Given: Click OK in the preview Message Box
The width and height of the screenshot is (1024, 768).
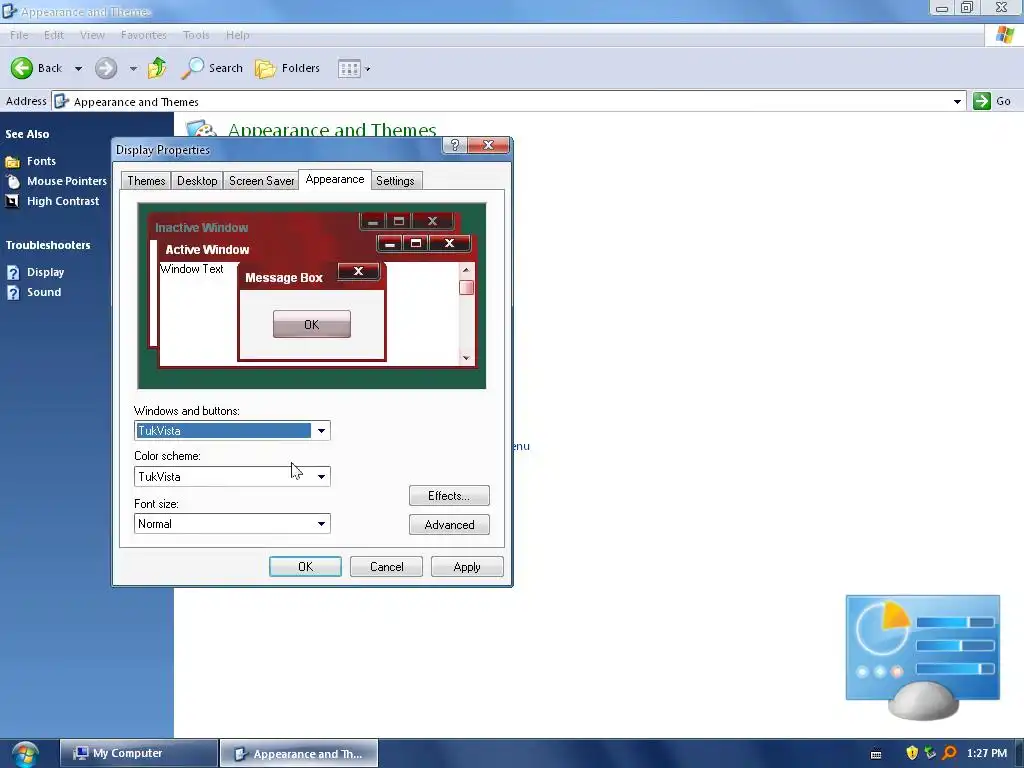Looking at the screenshot, I should tap(312, 325).
